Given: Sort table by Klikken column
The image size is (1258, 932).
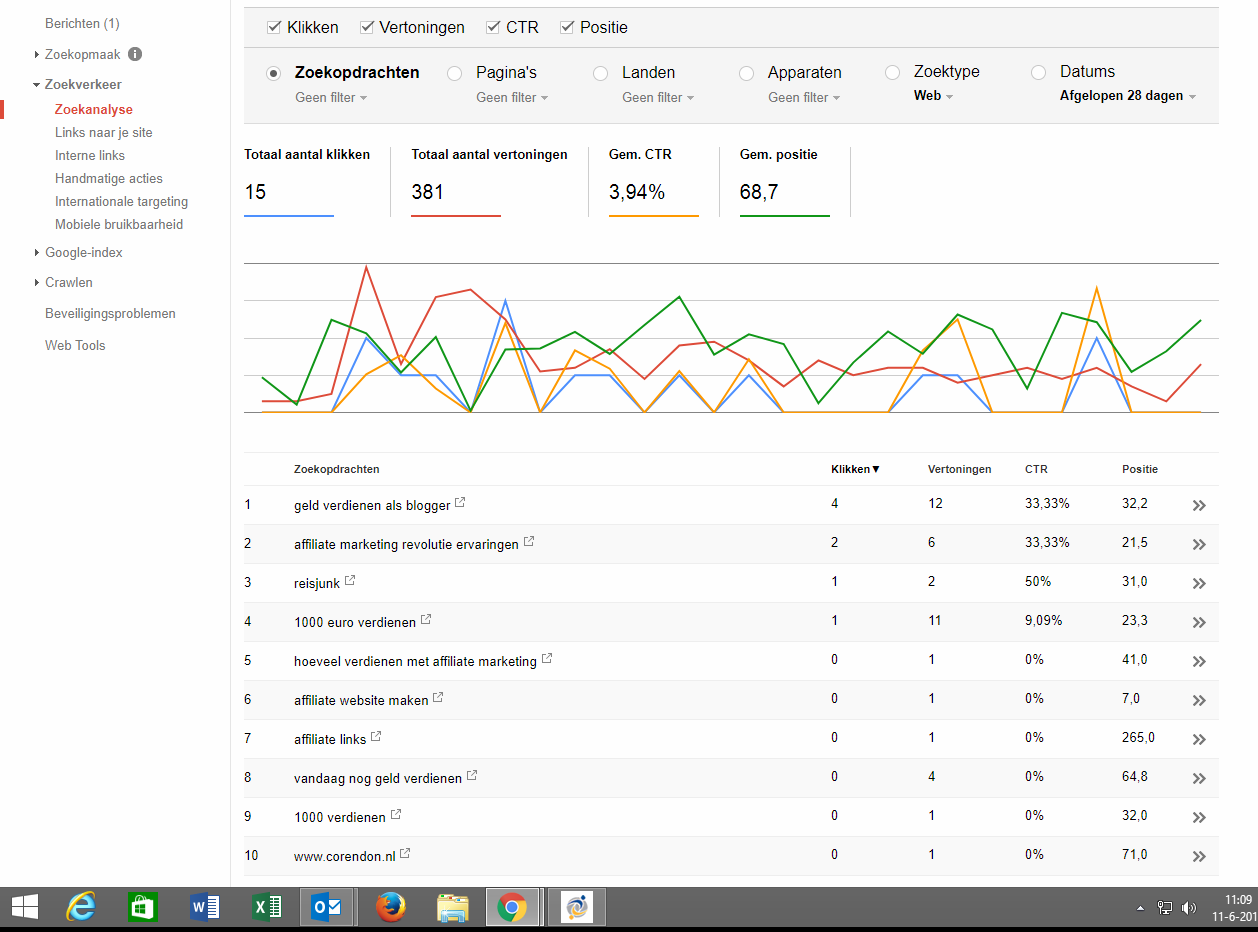Looking at the screenshot, I should coord(855,469).
